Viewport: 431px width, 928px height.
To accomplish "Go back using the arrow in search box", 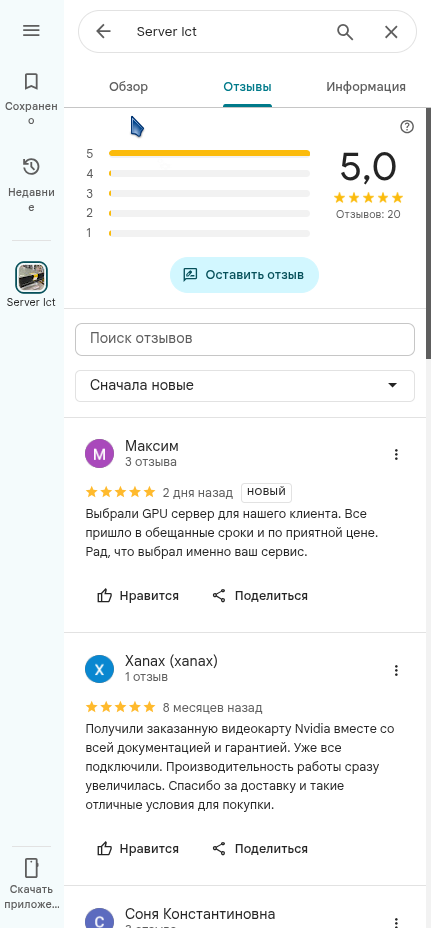I will pos(104,31).
